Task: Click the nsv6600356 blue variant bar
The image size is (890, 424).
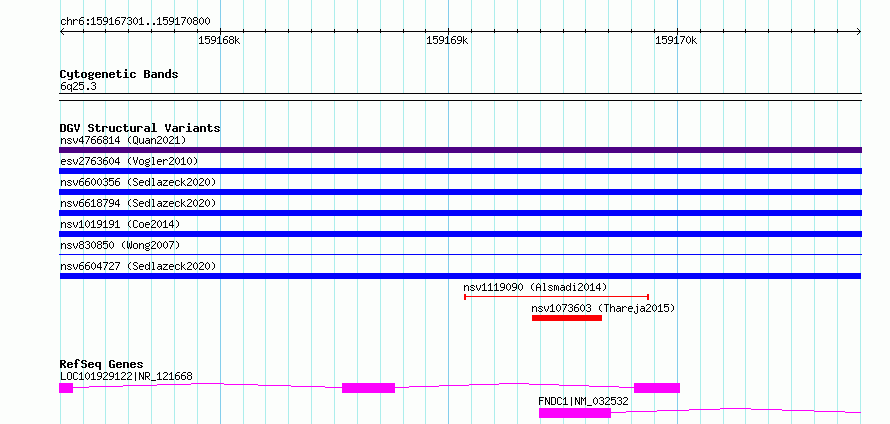Action: click(x=460, y=192)
